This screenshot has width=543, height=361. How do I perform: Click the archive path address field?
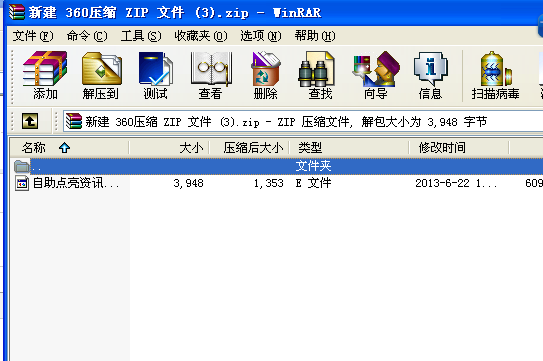tap(303, 121)
